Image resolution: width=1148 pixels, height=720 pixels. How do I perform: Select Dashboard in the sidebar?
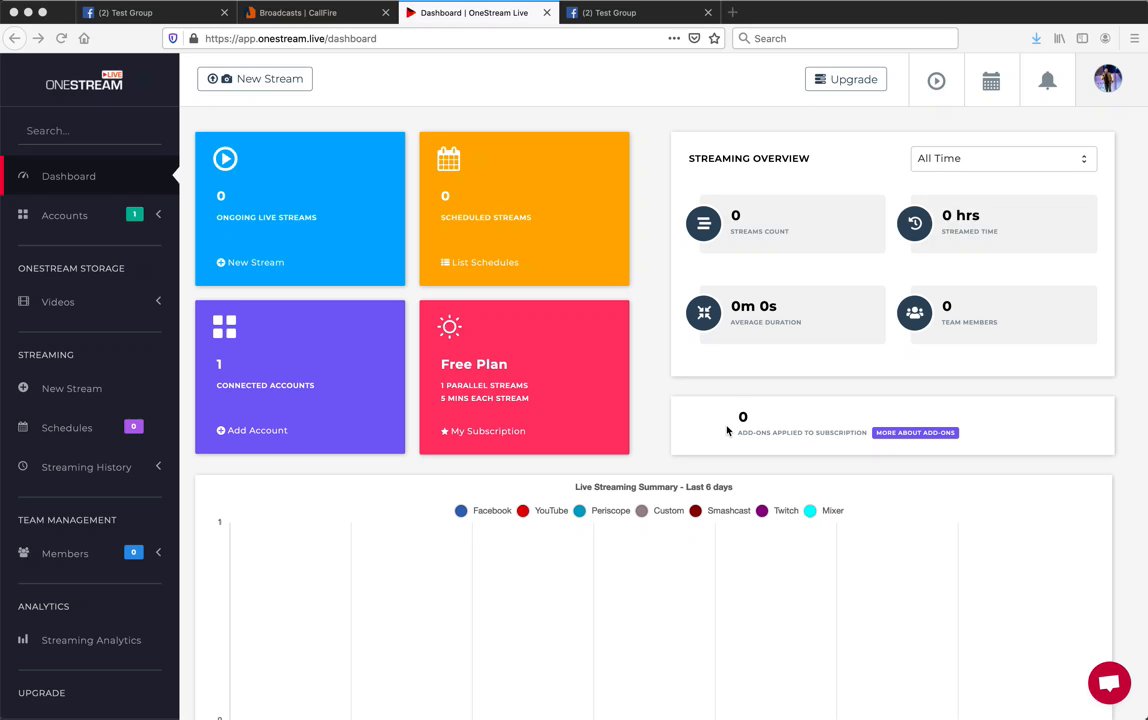(89, 176)
